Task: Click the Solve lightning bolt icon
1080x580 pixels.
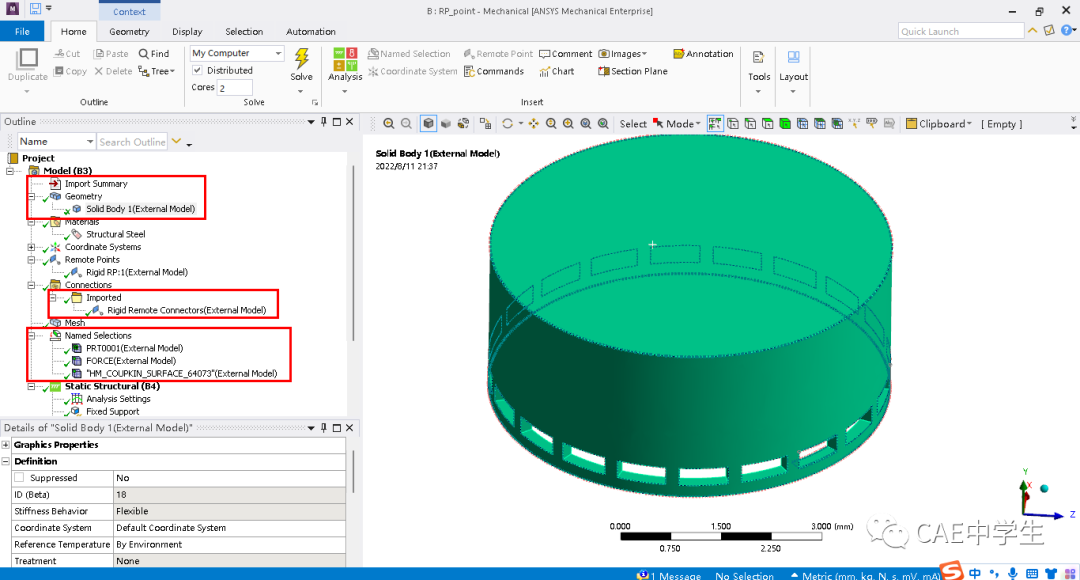Action: pos(302,58)
